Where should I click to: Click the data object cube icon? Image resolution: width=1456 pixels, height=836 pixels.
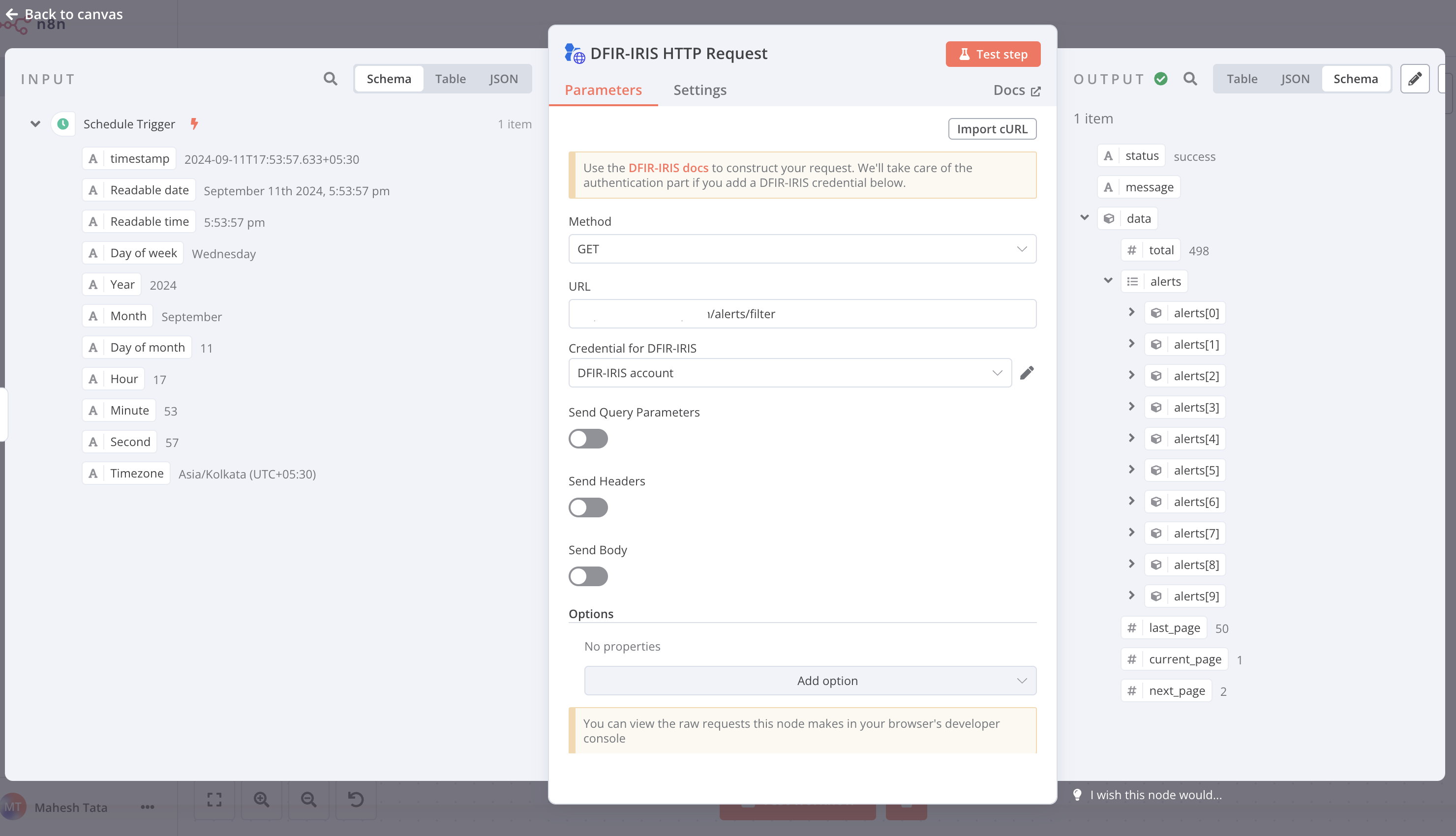[x=1109, y=218]
